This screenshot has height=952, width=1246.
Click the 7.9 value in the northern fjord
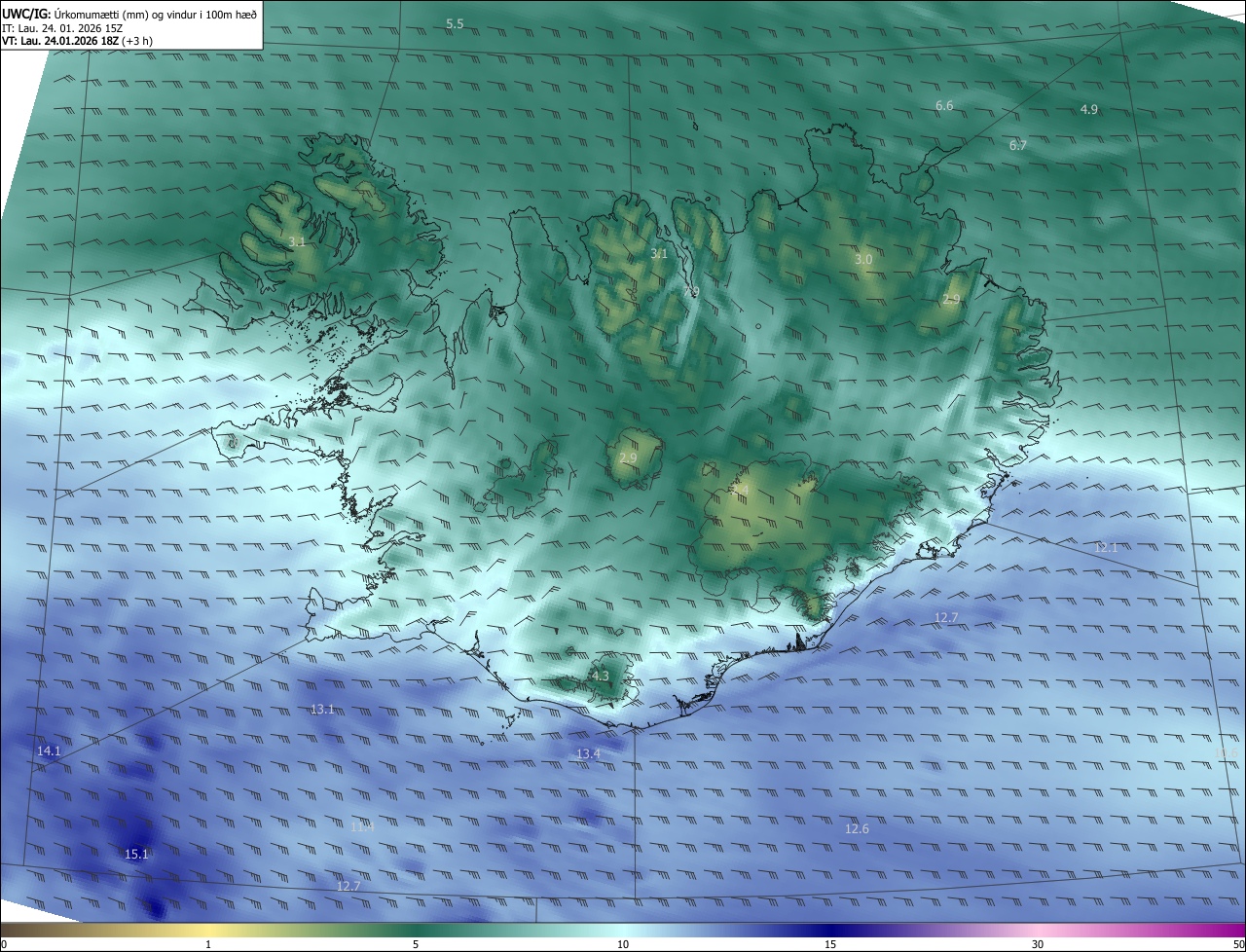click(691, 292)
